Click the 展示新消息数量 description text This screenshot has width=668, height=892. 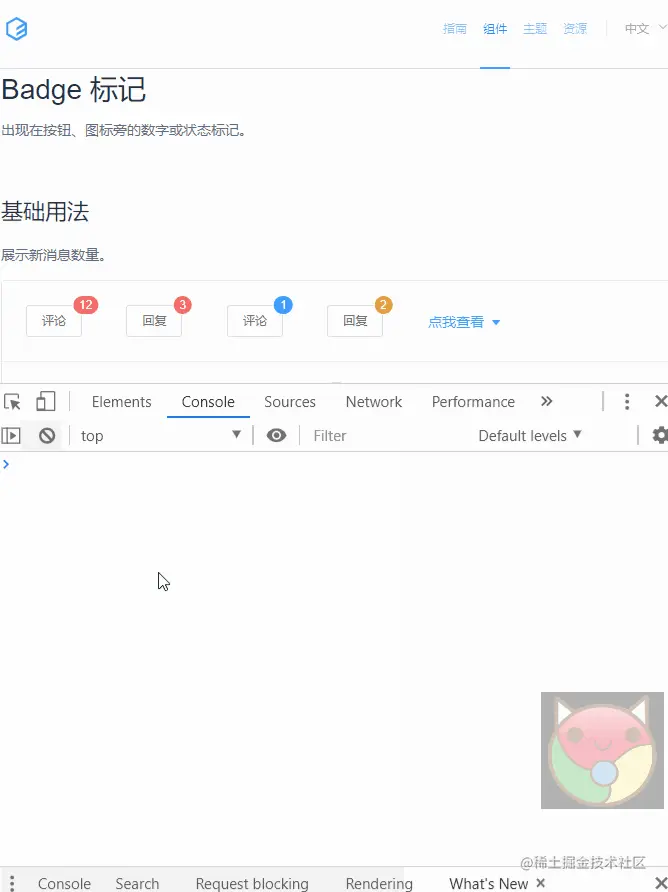coord(53,255)
